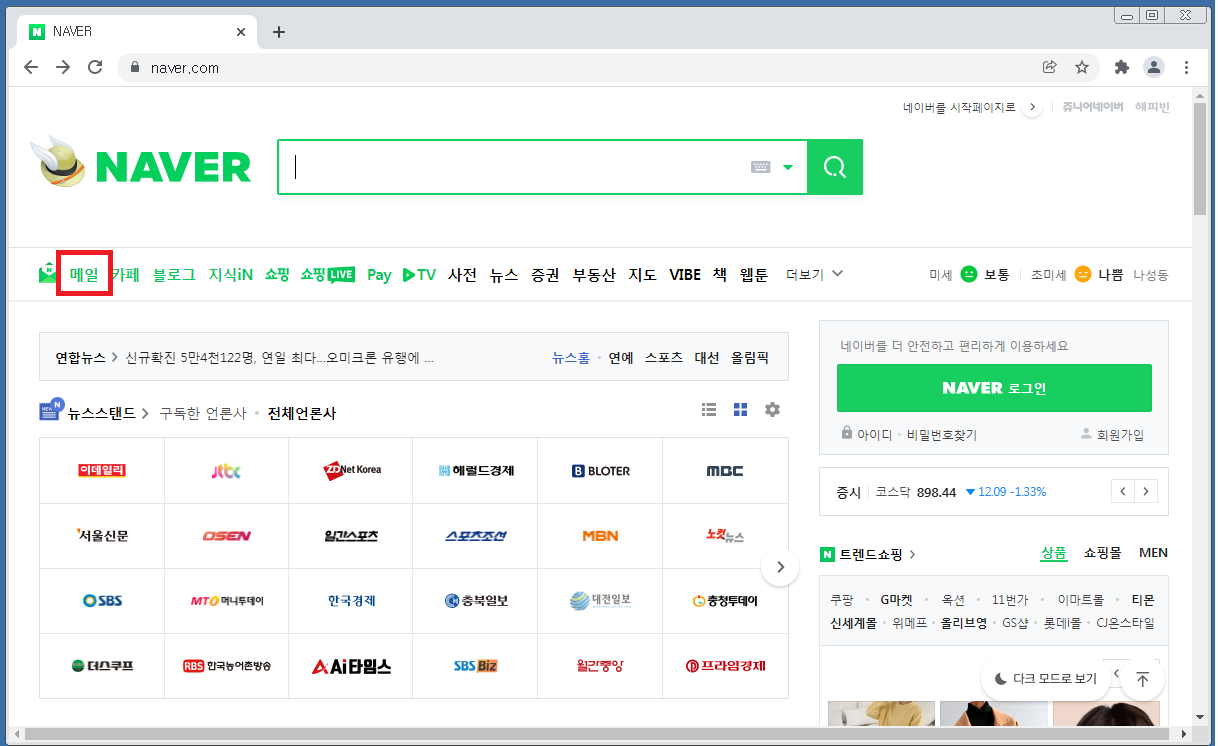Viewport: 1218px width, 746px height.
Task: Show next stock index arrow
Action: point(1146,491)
